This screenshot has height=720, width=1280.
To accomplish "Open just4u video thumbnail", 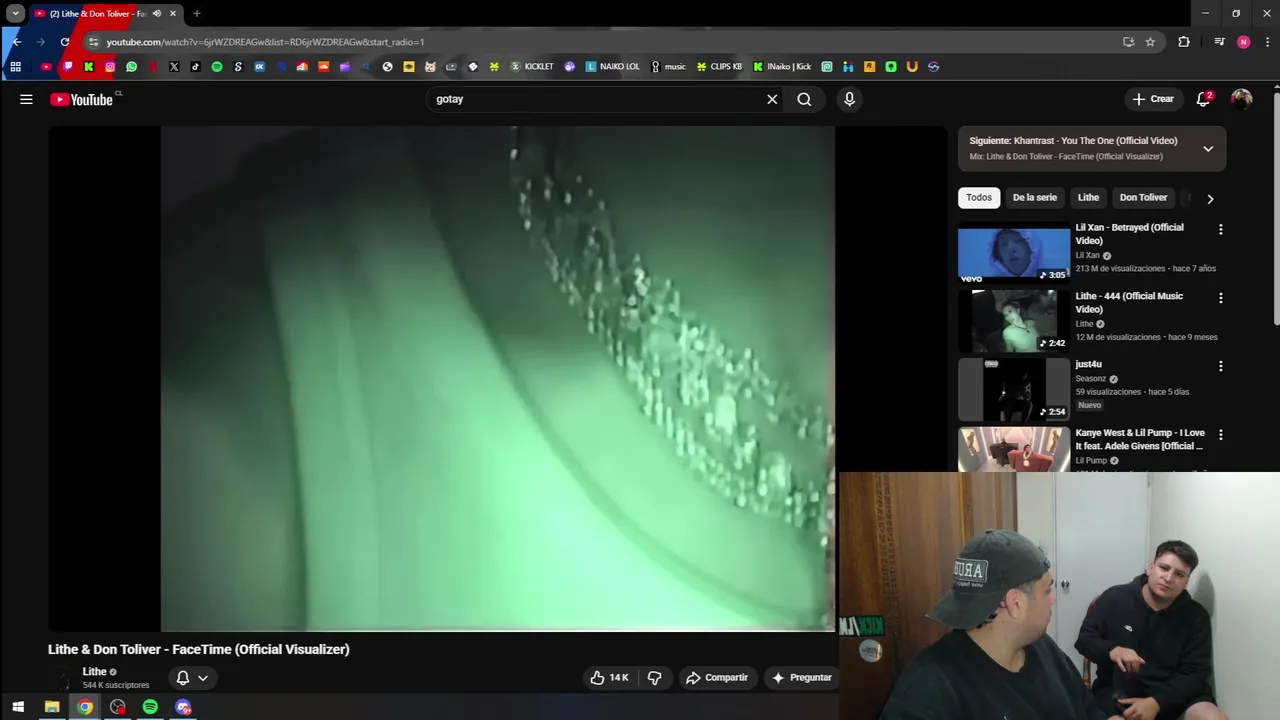I will (x=1014, y=391).
